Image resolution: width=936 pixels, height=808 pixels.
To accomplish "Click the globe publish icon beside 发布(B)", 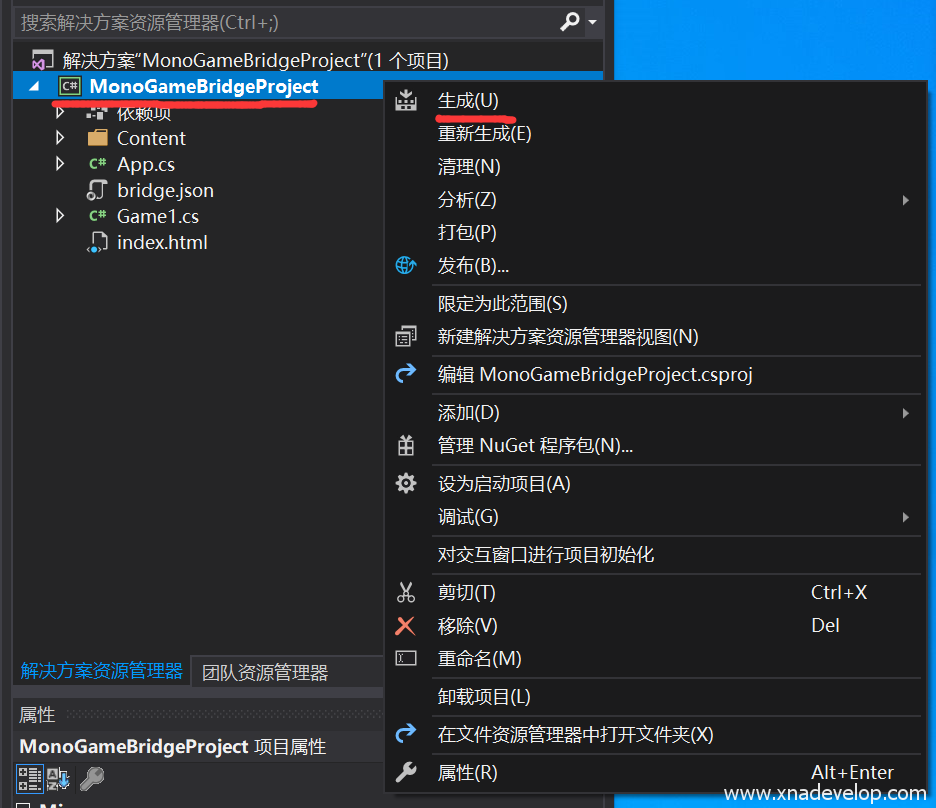I will pyautogui.click(x=406, y=265).
